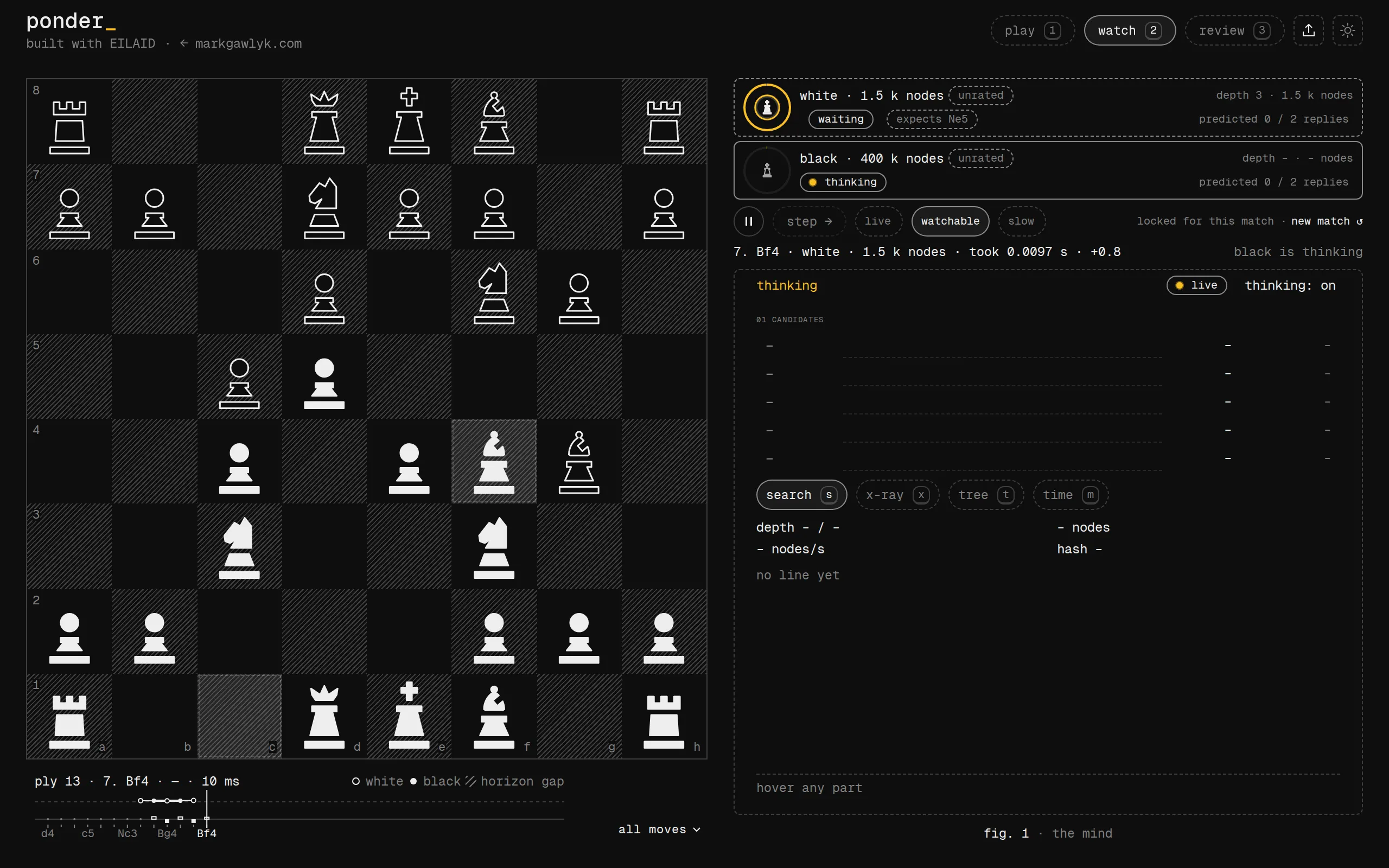Select the black knight on d7
Screen dimensions: 1389x868
(x=324, y=208)
